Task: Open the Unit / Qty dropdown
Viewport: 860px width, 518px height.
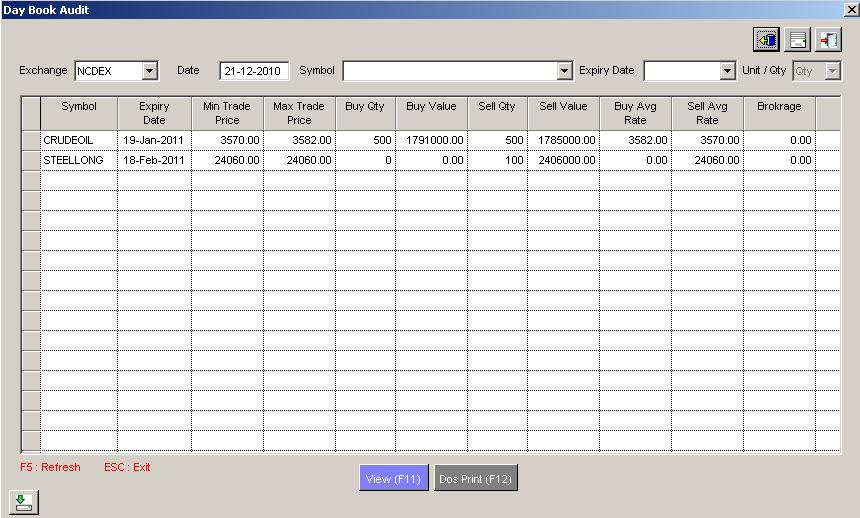Action: point(832,71)
